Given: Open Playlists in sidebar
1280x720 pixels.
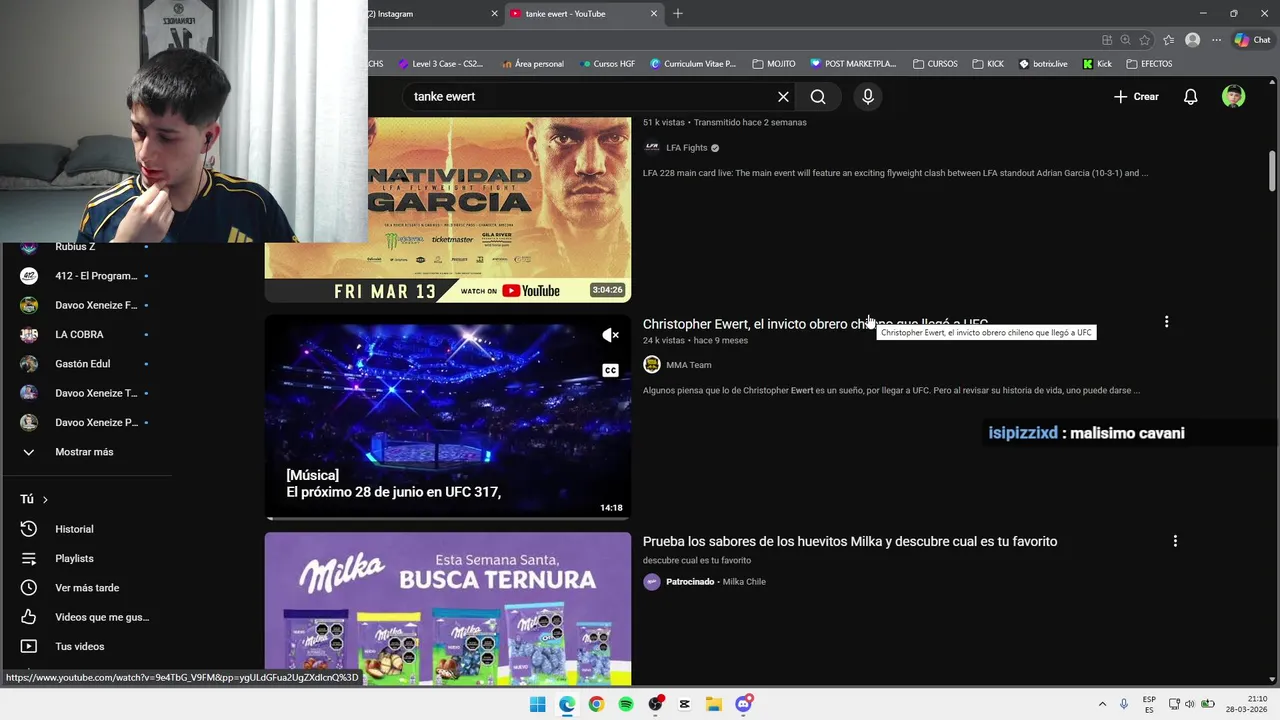Looking at the screenshot, I should click(74, 558).
